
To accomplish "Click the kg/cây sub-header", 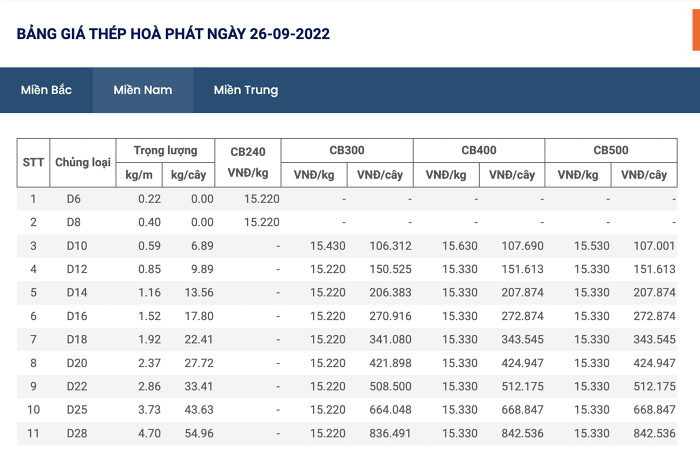I will (x=188, y=175).
